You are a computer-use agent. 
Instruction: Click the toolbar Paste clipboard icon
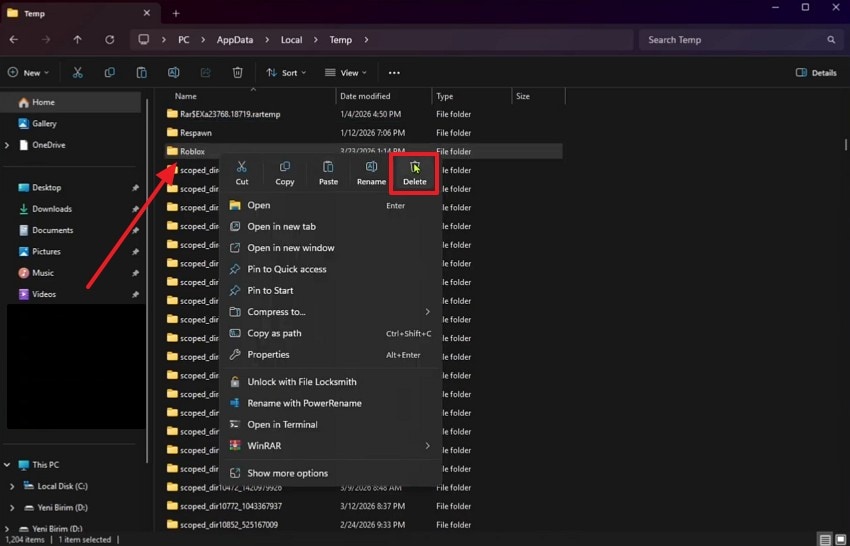pyautogui.click(x=141, y=73)
